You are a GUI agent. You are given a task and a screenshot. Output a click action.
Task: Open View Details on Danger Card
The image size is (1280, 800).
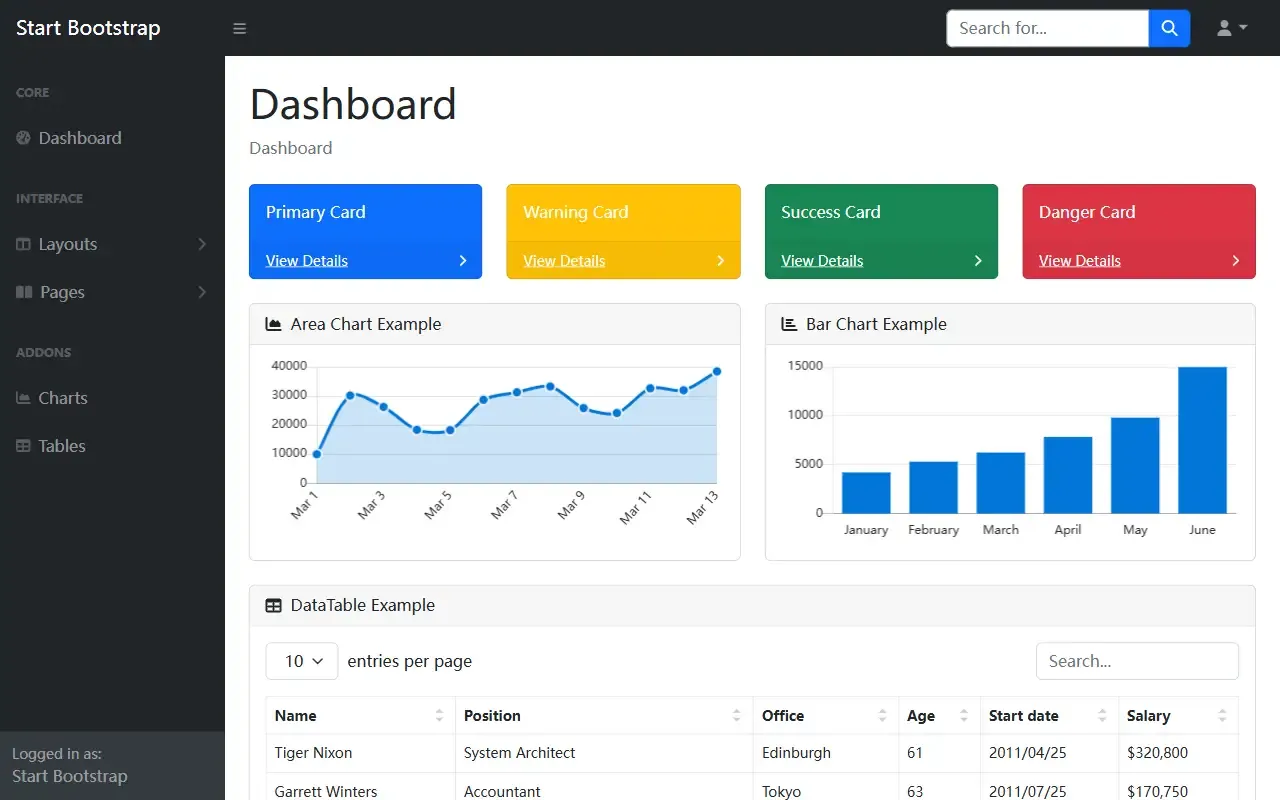1080,261
